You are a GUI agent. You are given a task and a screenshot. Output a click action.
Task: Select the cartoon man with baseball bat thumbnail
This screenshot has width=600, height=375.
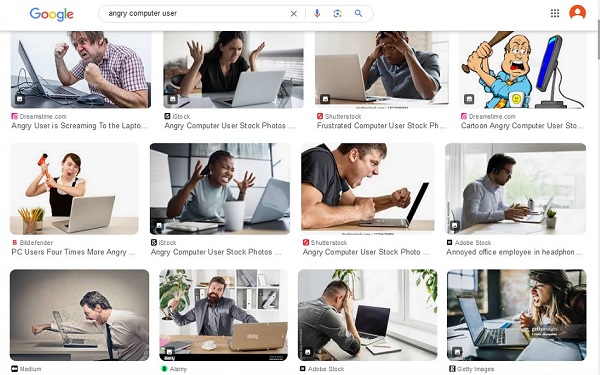point(522,70)
